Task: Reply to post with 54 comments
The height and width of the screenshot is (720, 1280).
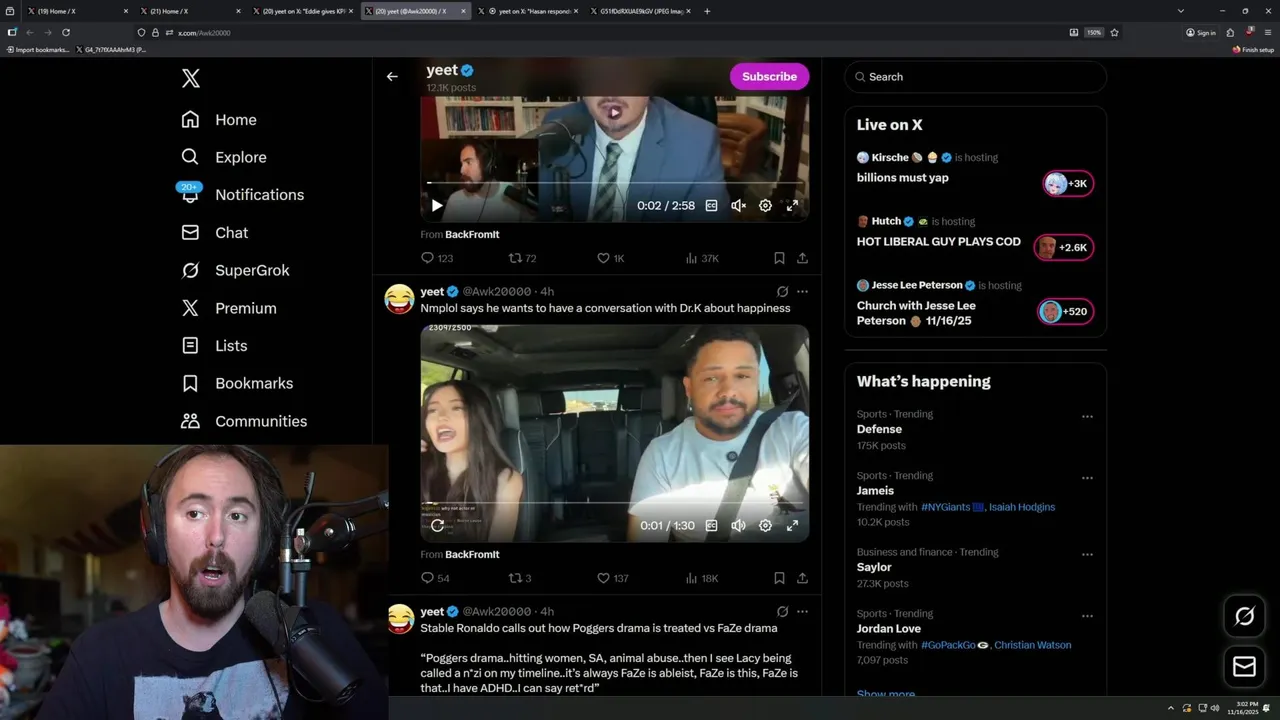Action: (x=435, y=578)
